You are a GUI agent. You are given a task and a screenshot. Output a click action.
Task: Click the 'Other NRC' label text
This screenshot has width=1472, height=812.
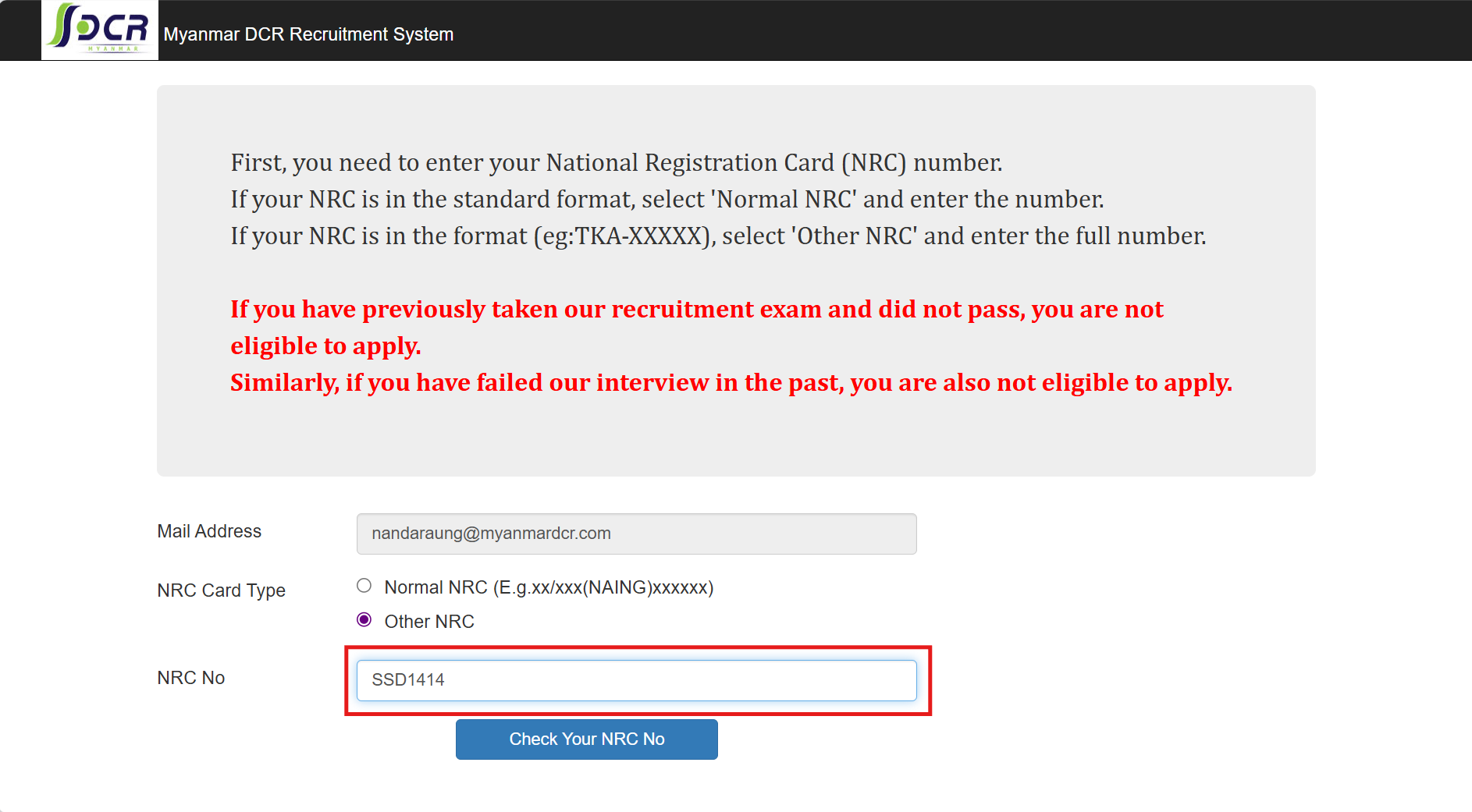pos(429,622)
